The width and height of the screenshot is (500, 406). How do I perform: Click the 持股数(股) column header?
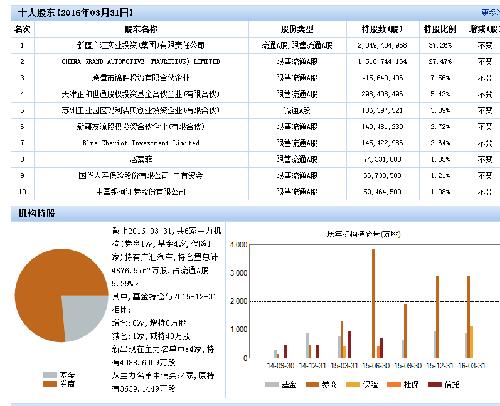(382, 29)
